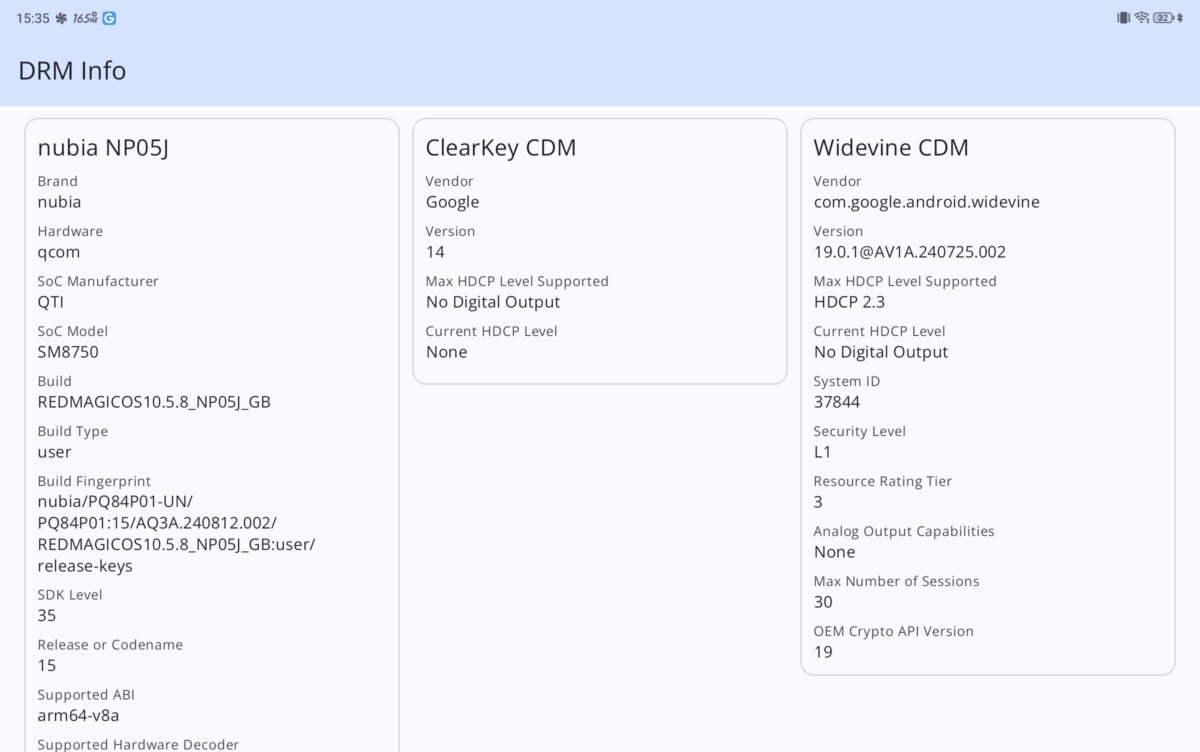This screenshot has width=1200, height=752.
Task: Click the Supported ABI label
Action: point(87,694)
